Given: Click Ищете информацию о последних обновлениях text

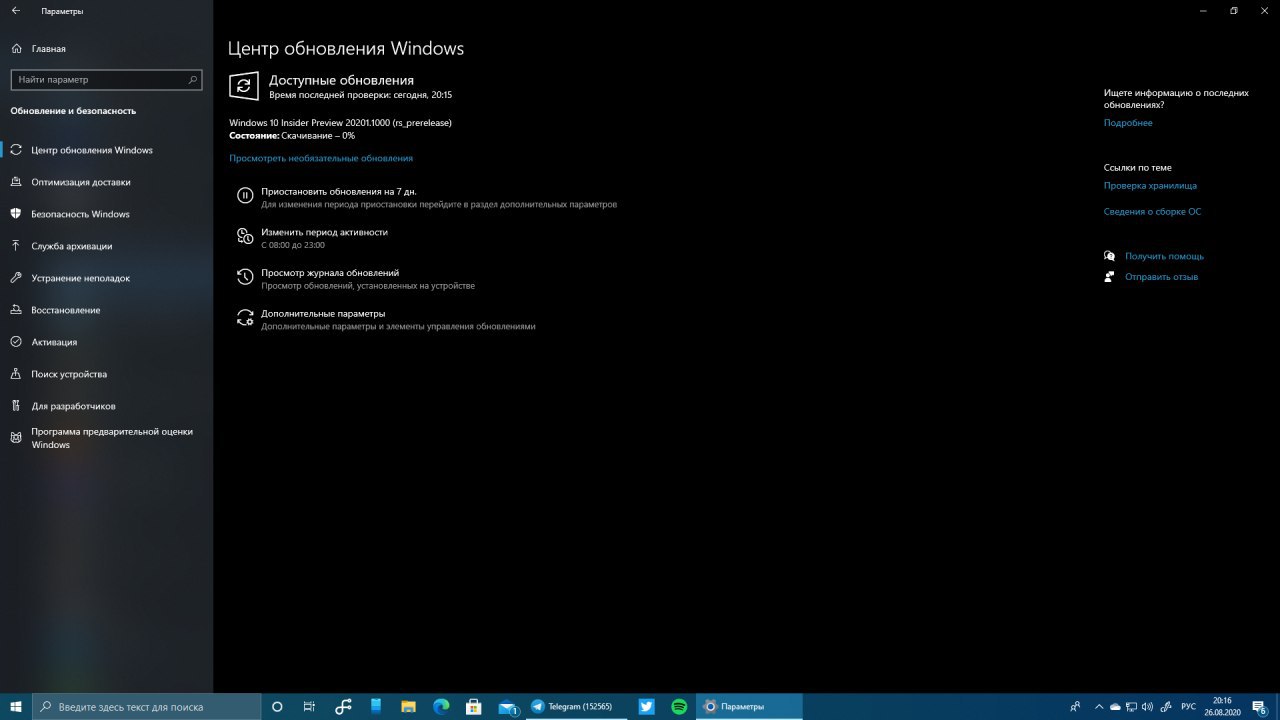Looking at the screenshot, I should [x=1176, y=98].
